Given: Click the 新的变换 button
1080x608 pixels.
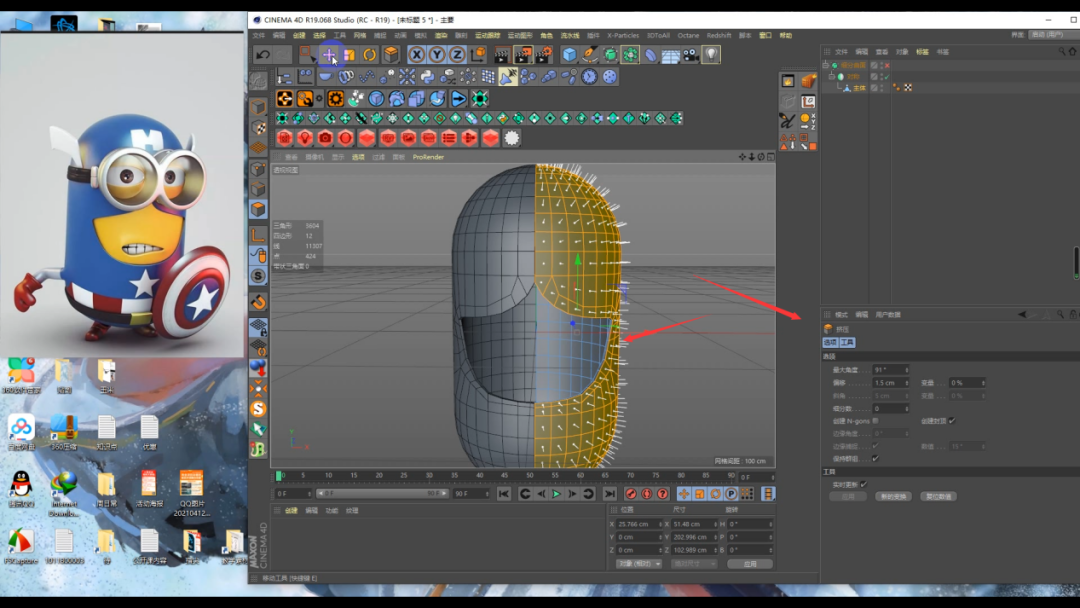Looking at the screenshot, I should [894, 496].
